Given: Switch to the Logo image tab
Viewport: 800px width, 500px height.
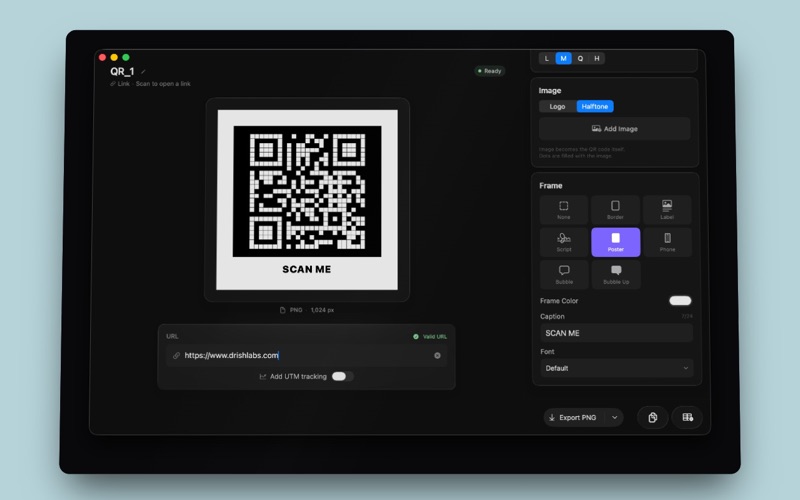Looking at the screenshot, I should [557, 107].
